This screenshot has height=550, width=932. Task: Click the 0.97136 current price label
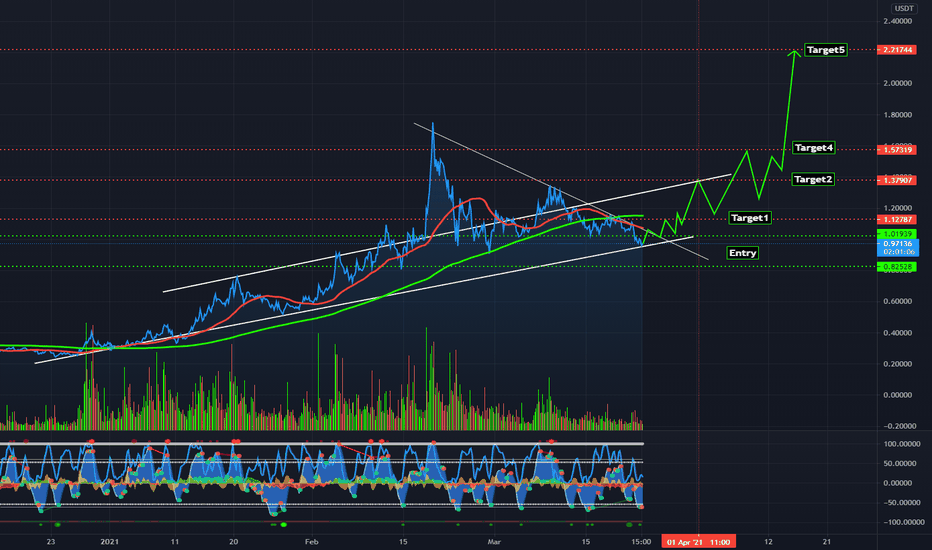coord(898,244)
